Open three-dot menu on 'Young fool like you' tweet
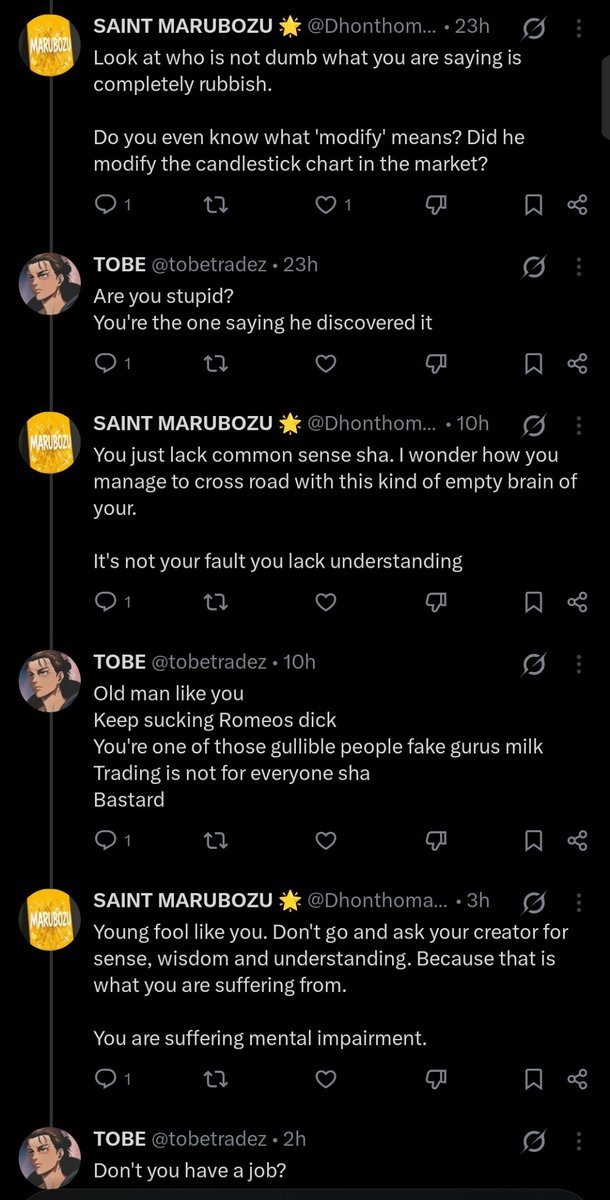The image size is (610, 1200). 578,902
